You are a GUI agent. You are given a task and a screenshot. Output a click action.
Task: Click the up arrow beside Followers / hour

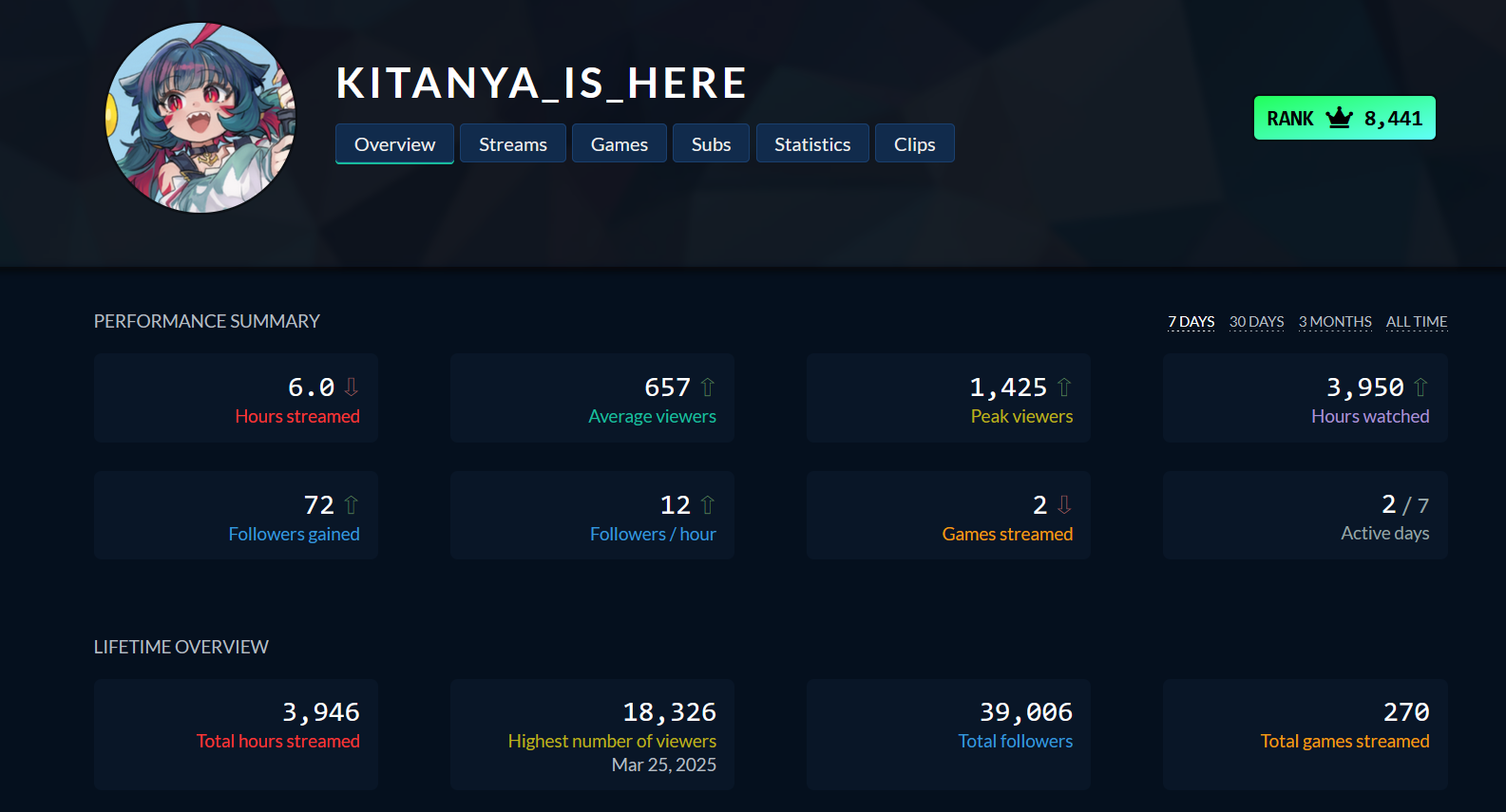(x=707, y=504)
